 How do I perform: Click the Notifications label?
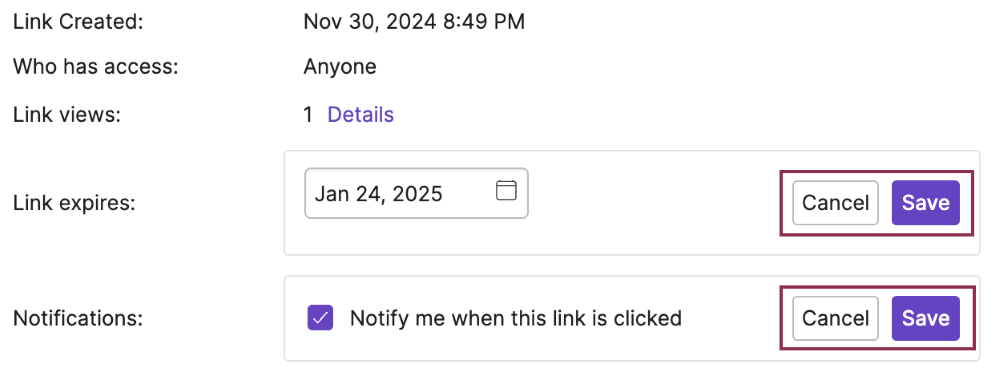coord(78,318)
